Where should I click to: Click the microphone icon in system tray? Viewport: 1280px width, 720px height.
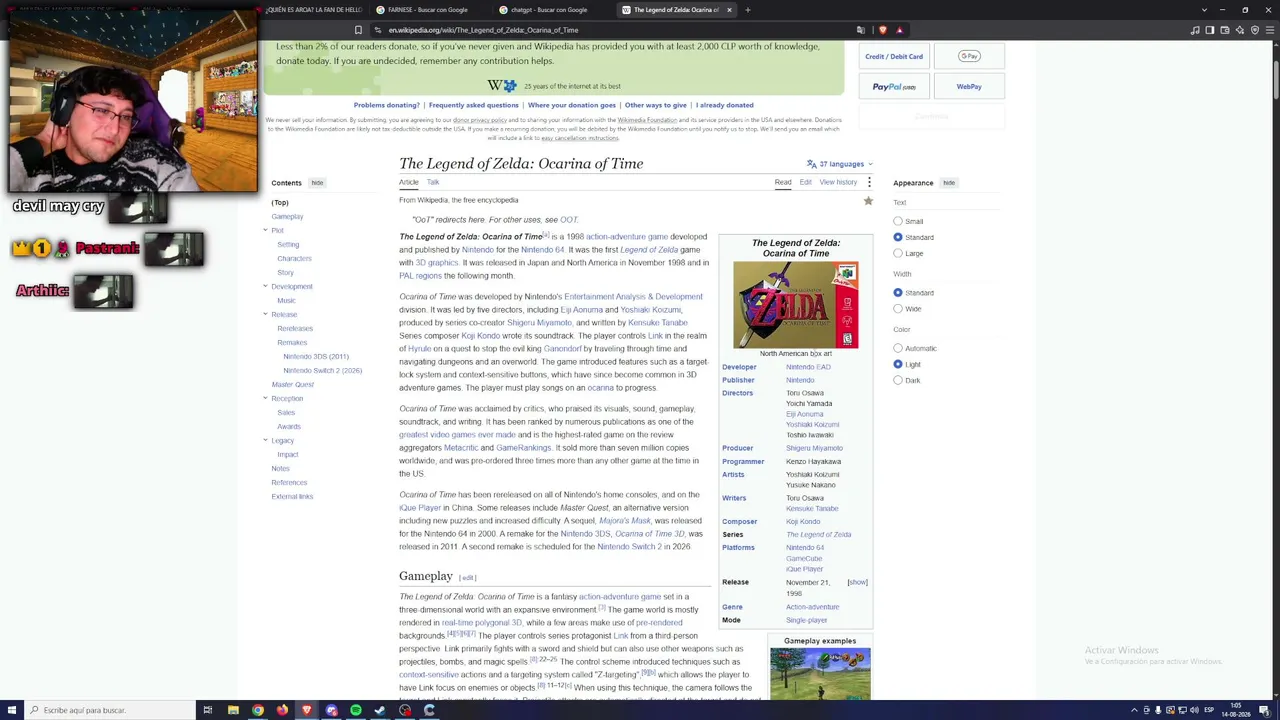[1158, 710]
